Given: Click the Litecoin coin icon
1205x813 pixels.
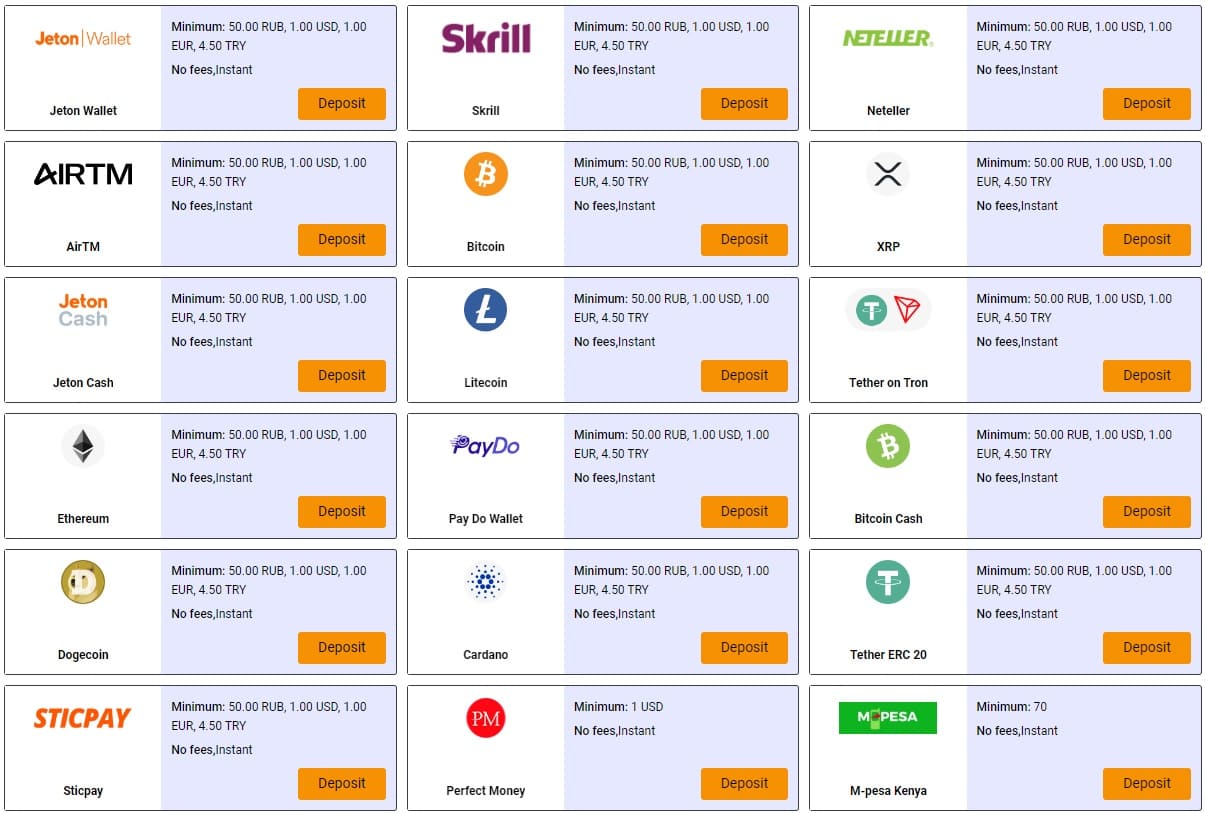Looking at the screenshot, I should pos(485,310).
